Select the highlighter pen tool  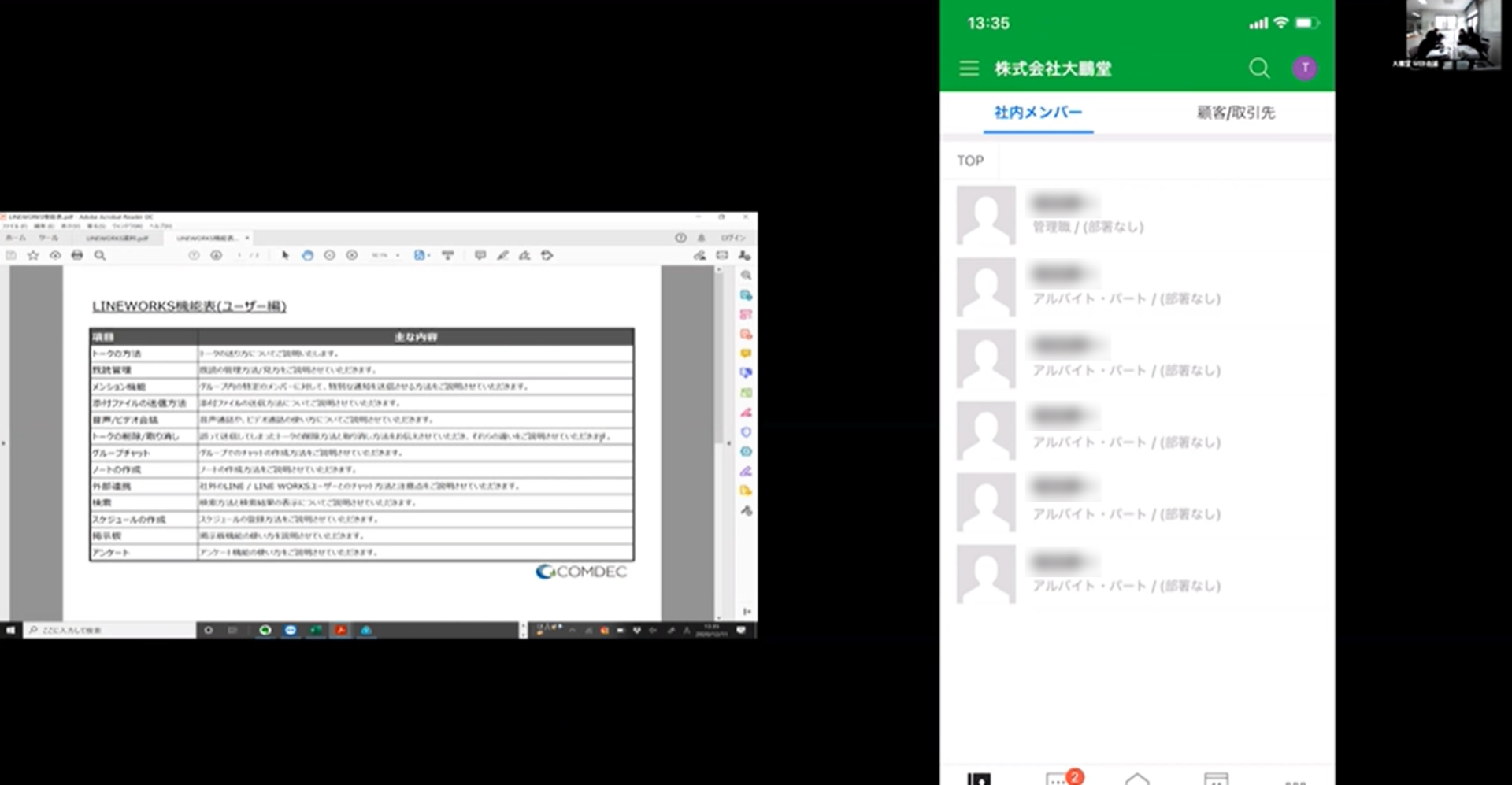[x=502, y=255]
